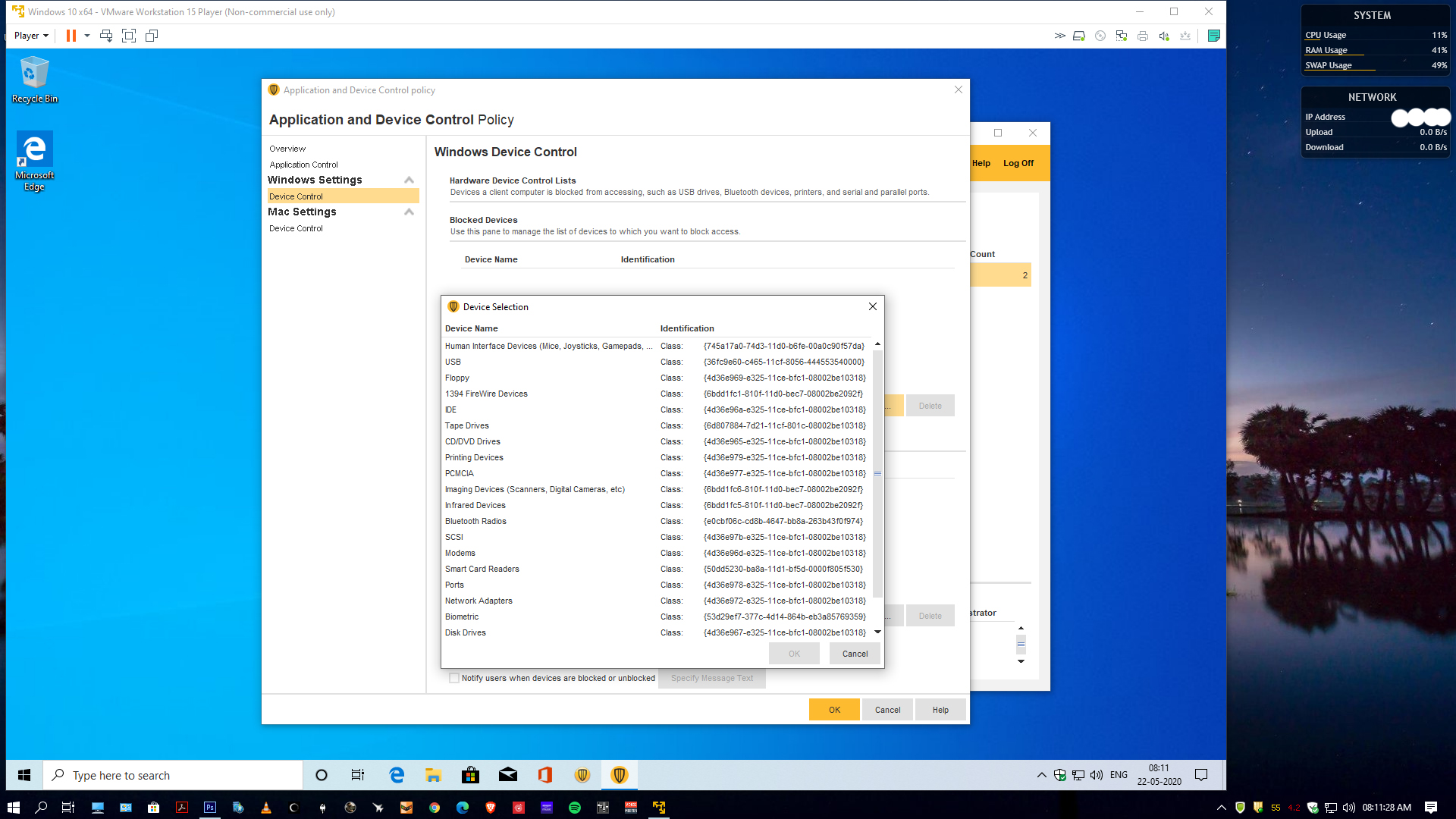Collapse the Windows Settings section
The height and width of the screenshot is (819, 1456).
409,180
